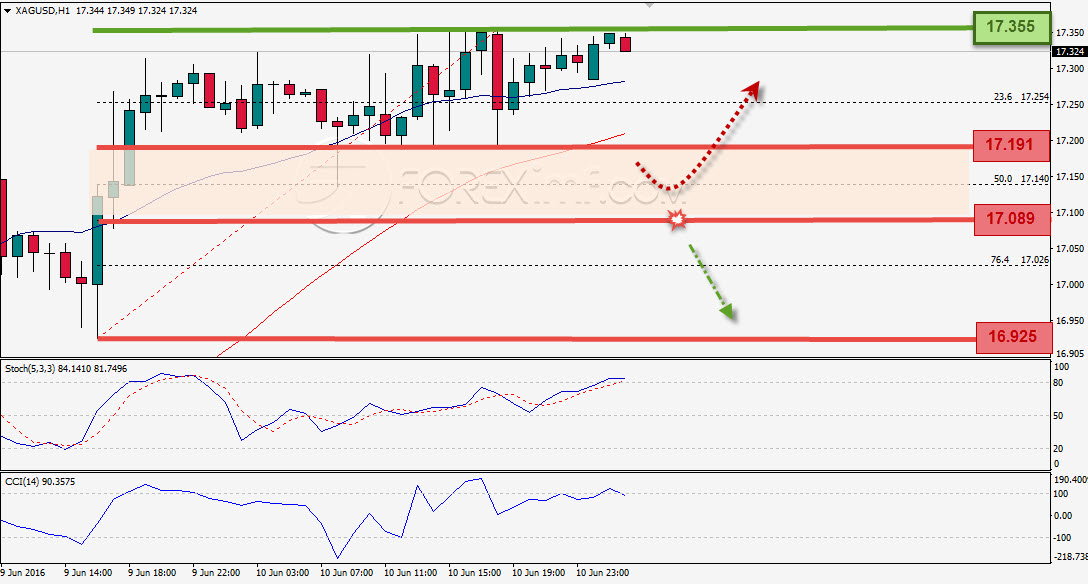Click the current price tag 17.324
1088x584 pixels.
(1069, 52)
